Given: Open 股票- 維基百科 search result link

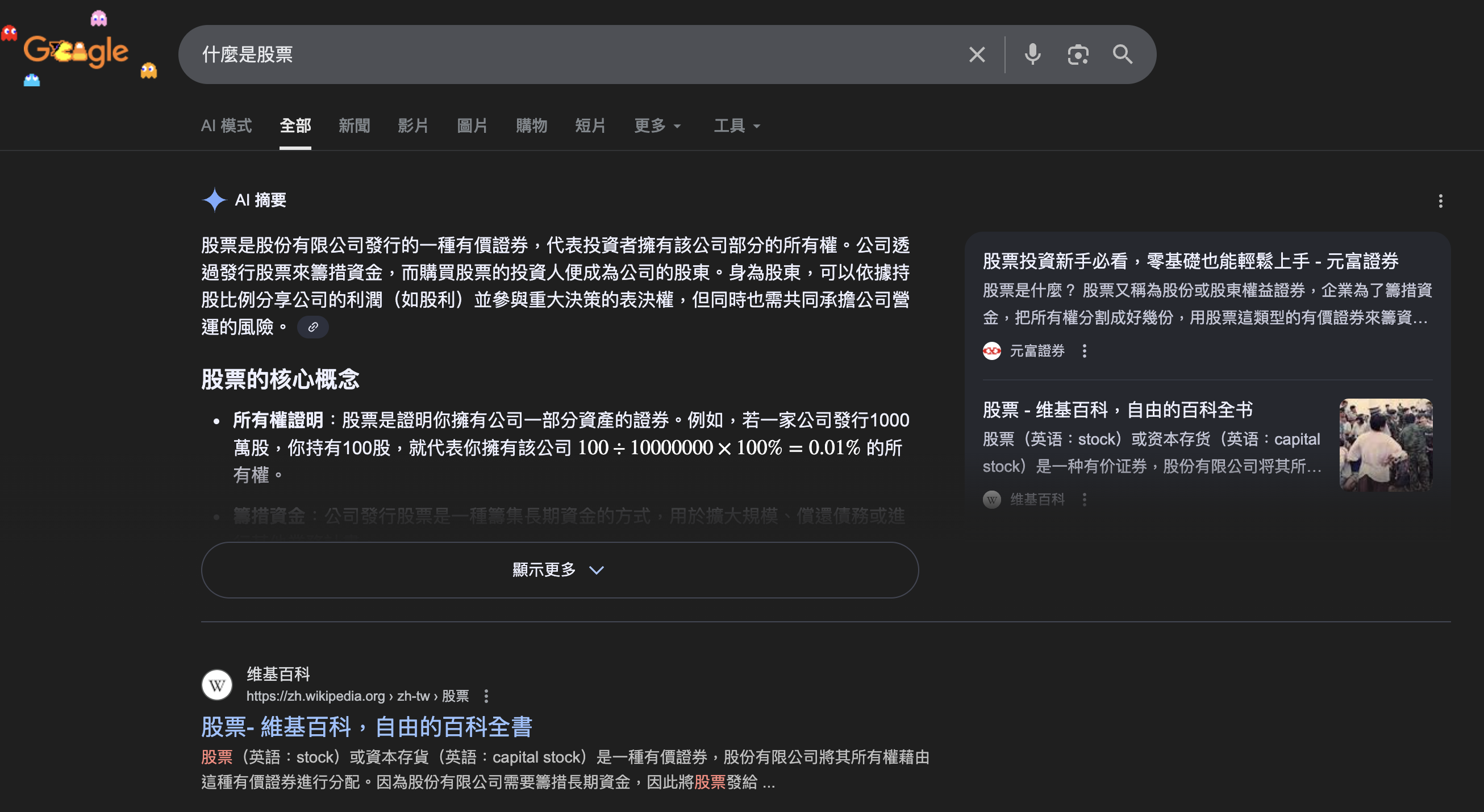Looking at the screenshot, I should (x=366, y=727).
